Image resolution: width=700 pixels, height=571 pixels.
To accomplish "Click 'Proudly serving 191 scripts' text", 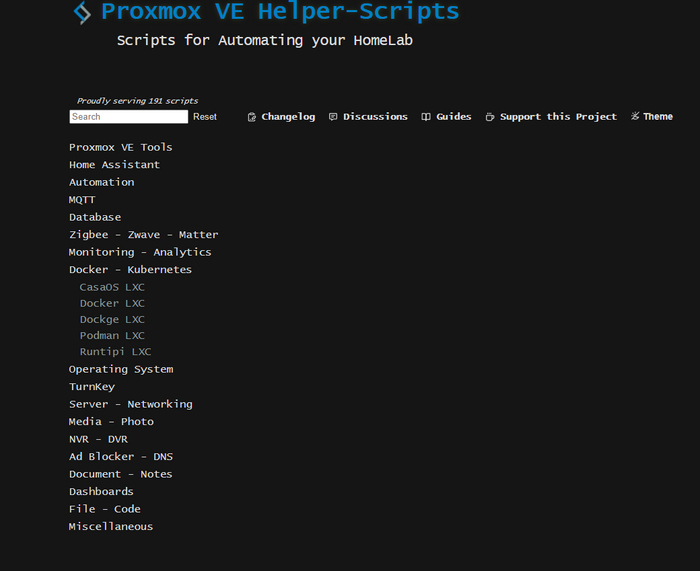I will 138,101.
